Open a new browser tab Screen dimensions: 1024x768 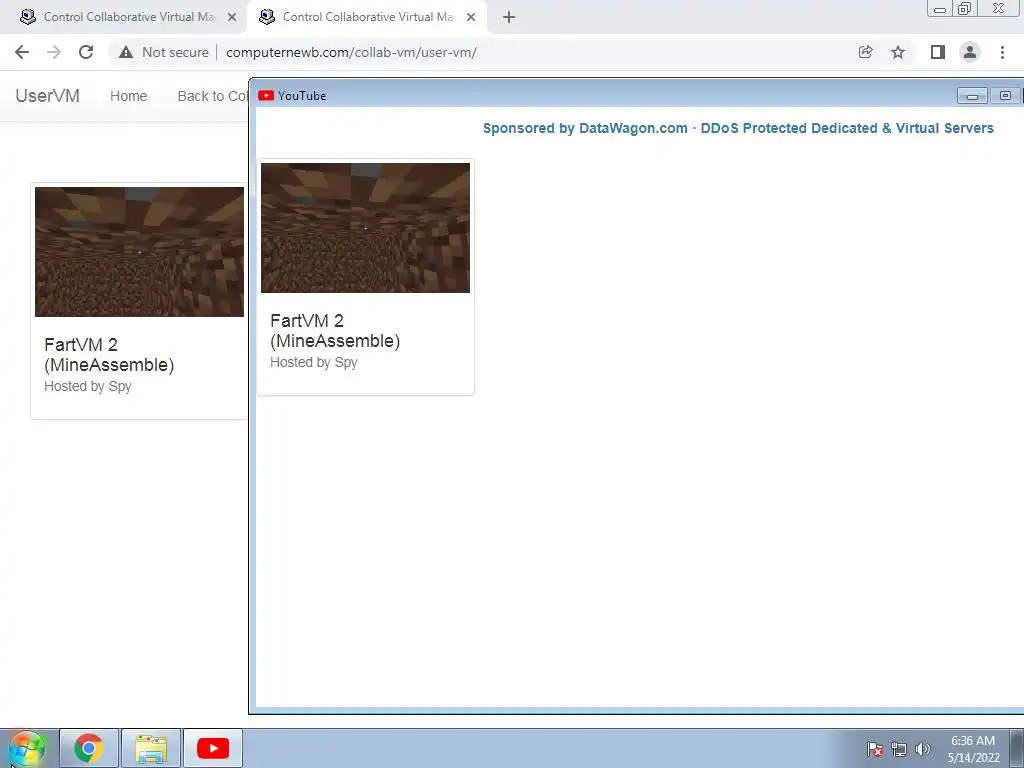click(509, 17)
